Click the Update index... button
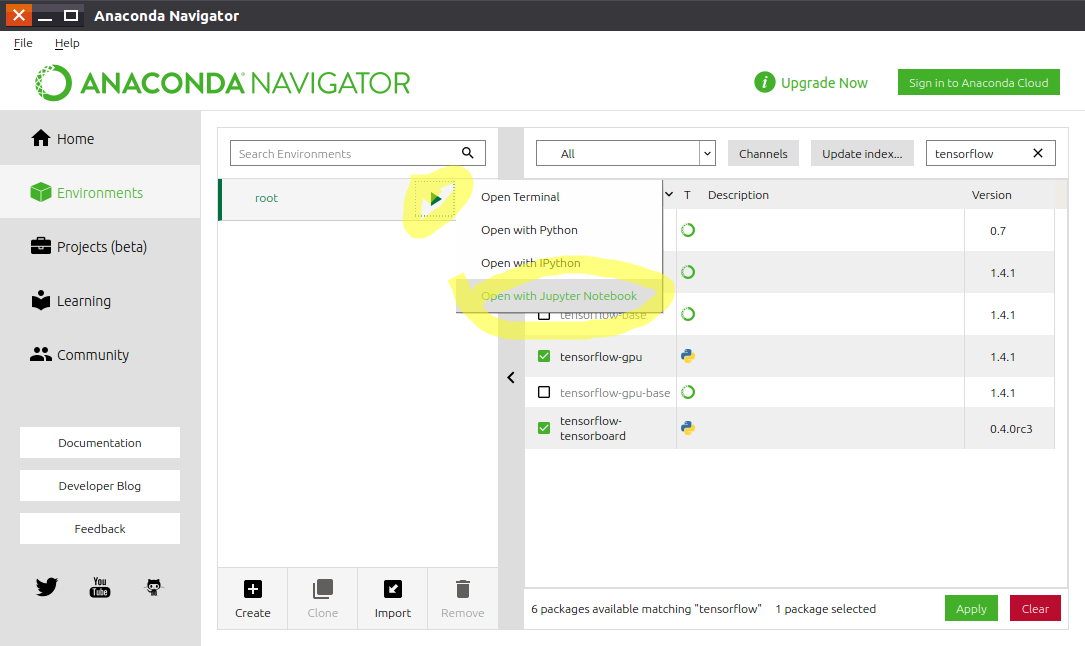Screen dimensions: 1085x646 tap(862, 154)
